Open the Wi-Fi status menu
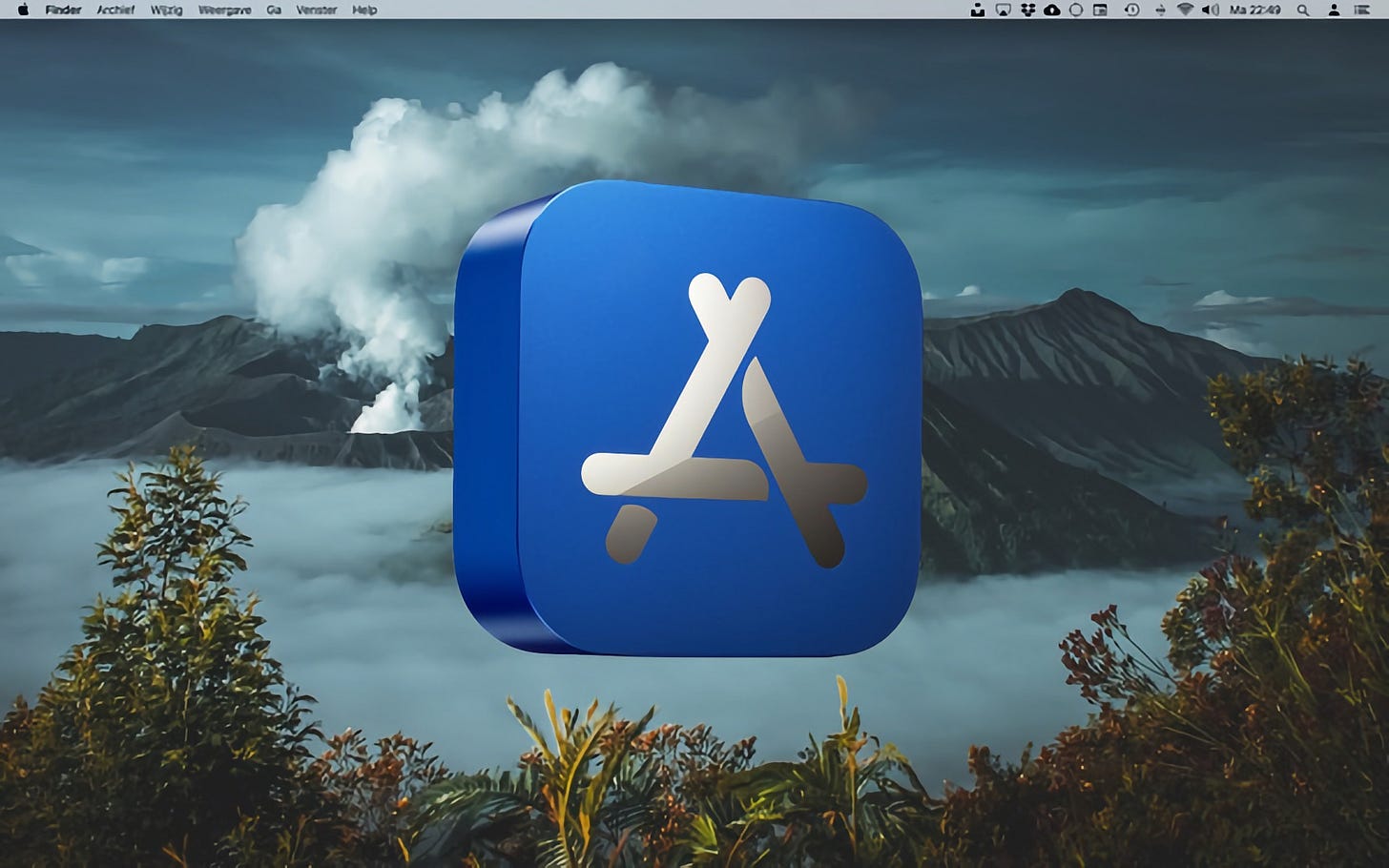 (1185, 10)
